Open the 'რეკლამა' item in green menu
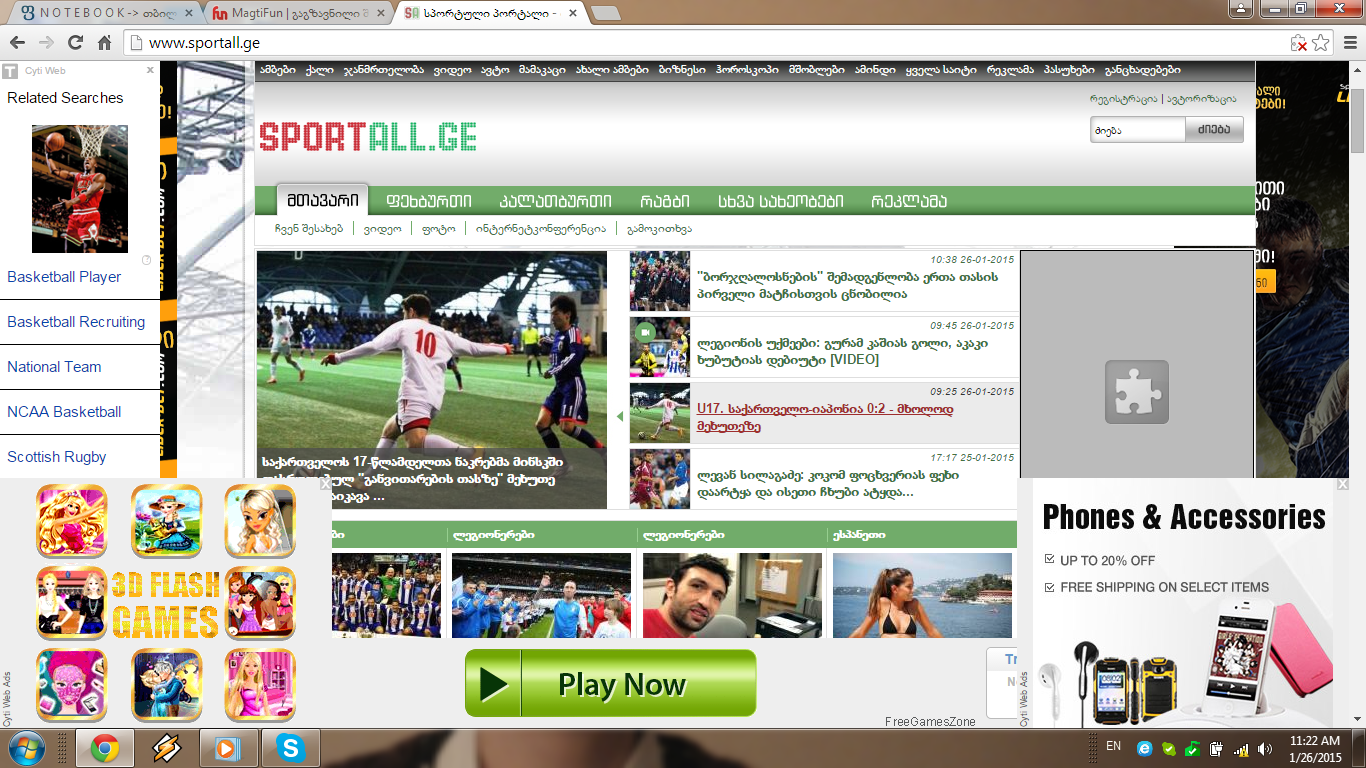Viewport: 1366px width, 768px height. coord(908,201)
